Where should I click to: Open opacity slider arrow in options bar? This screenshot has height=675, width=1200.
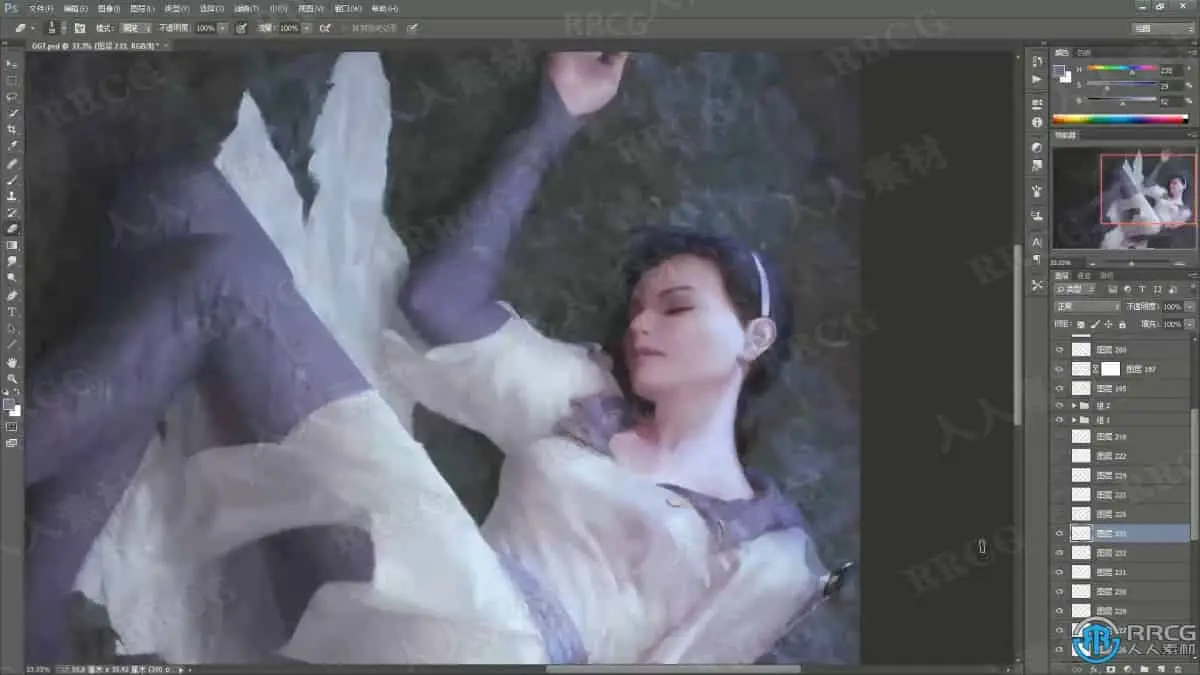222,28
